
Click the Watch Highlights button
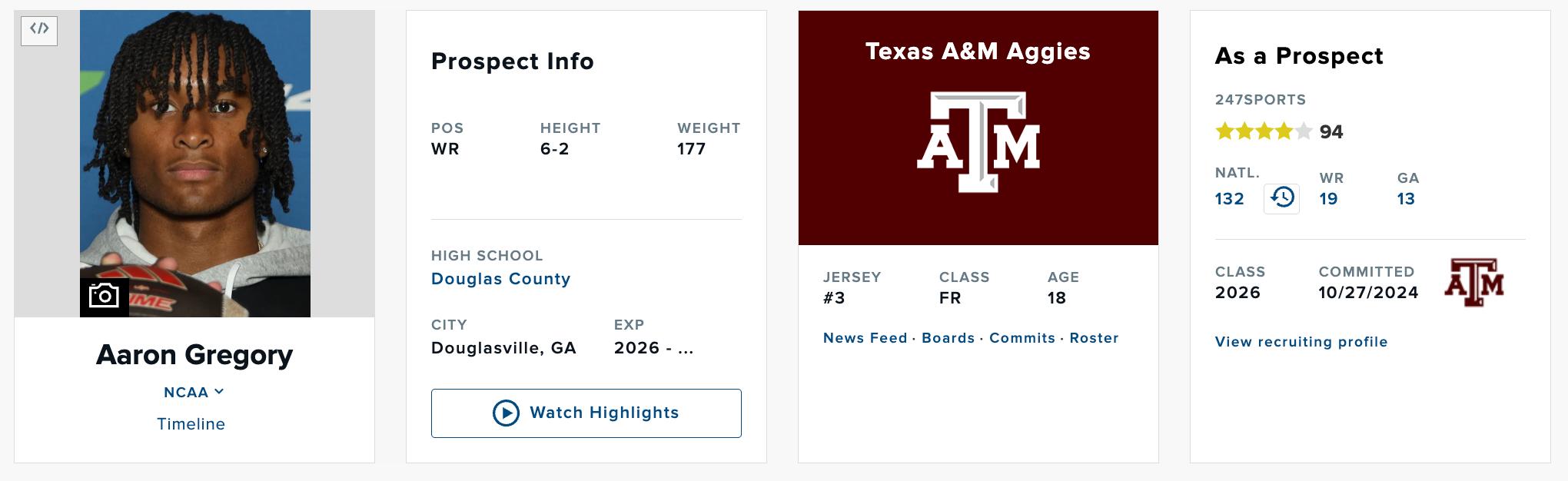pos(586,413)
